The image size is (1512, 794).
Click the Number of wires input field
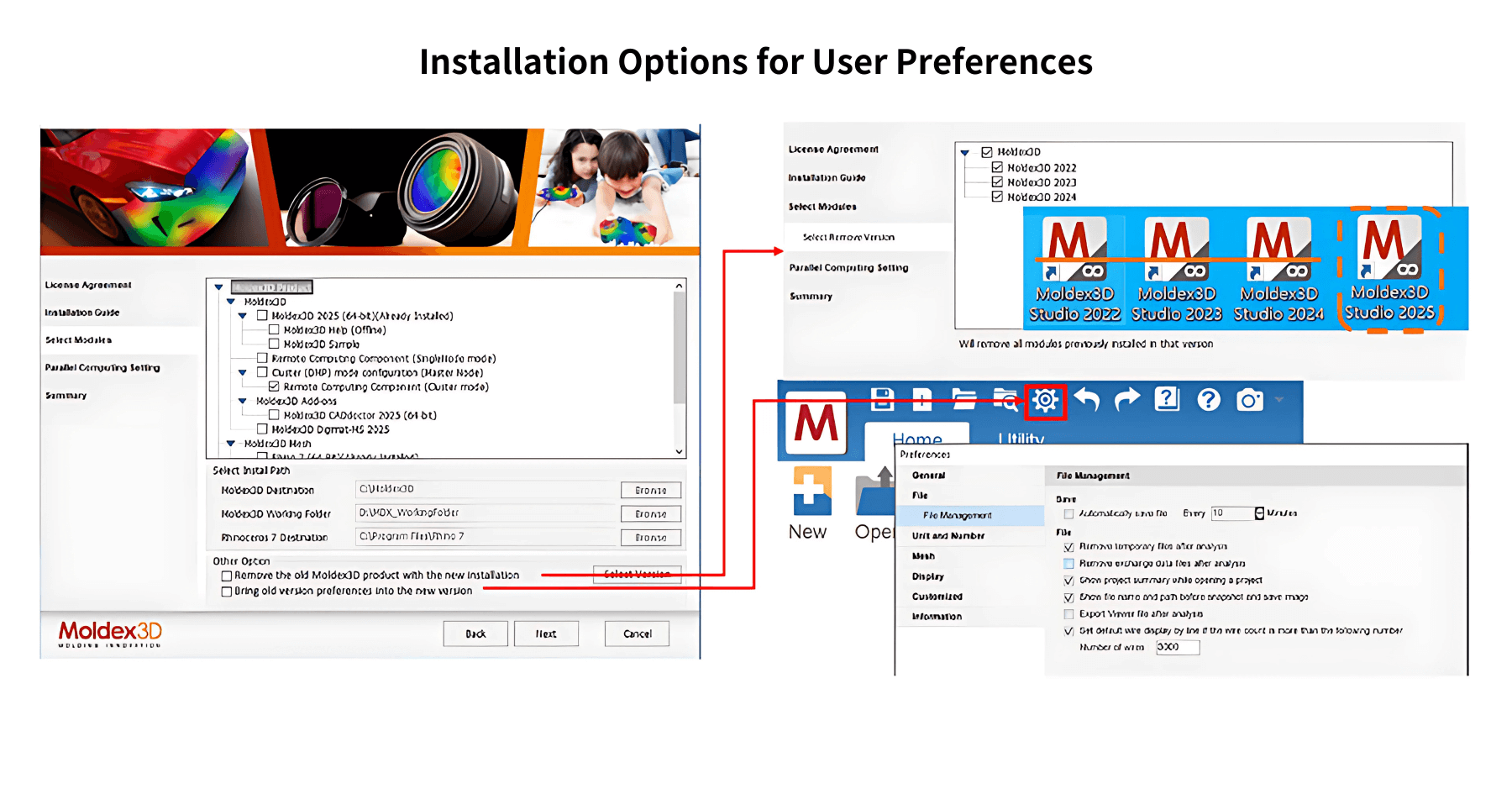[1178, 647]
